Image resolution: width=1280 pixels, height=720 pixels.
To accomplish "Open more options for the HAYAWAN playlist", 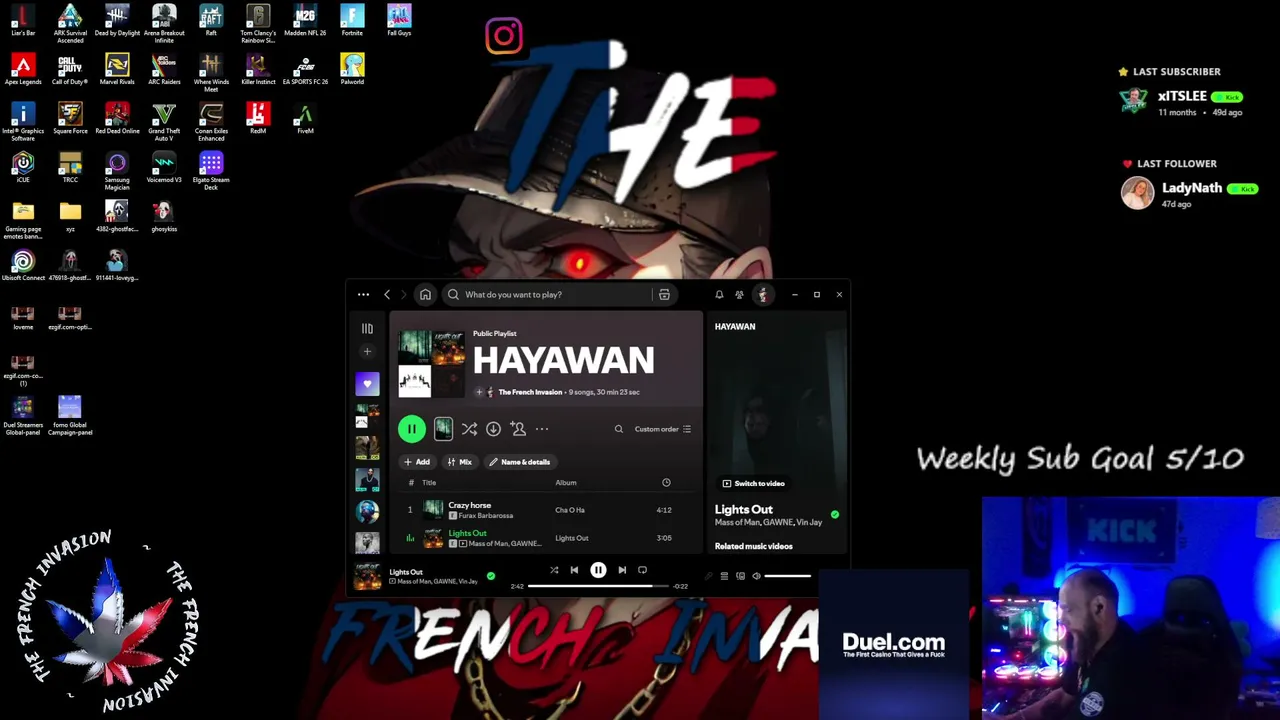I will click(542, 429).
